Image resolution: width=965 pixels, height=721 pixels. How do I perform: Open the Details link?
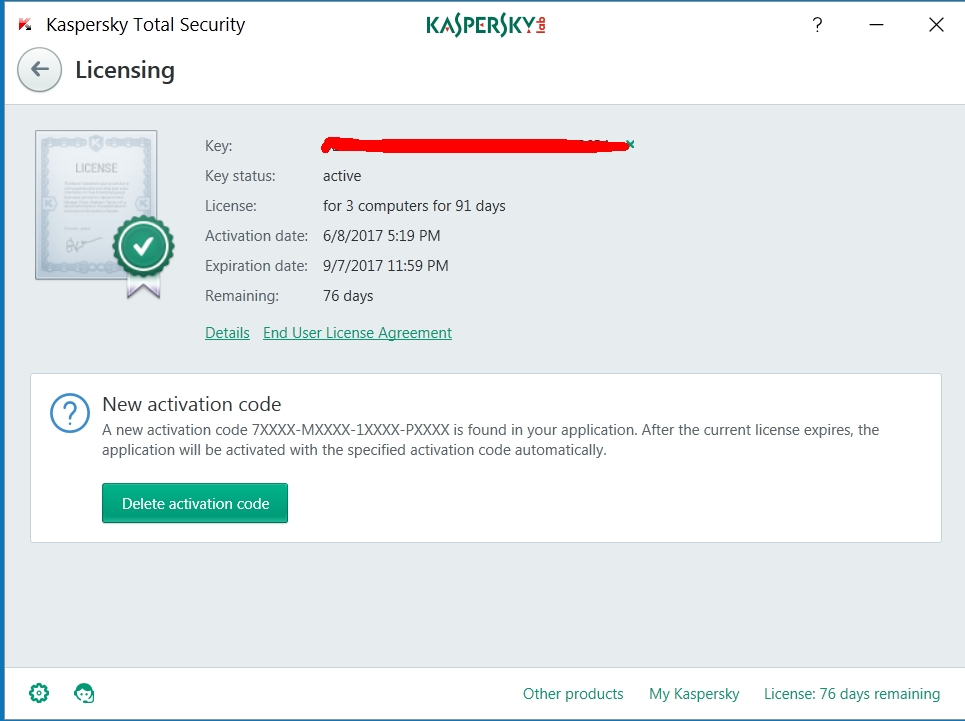click(227, 333)
